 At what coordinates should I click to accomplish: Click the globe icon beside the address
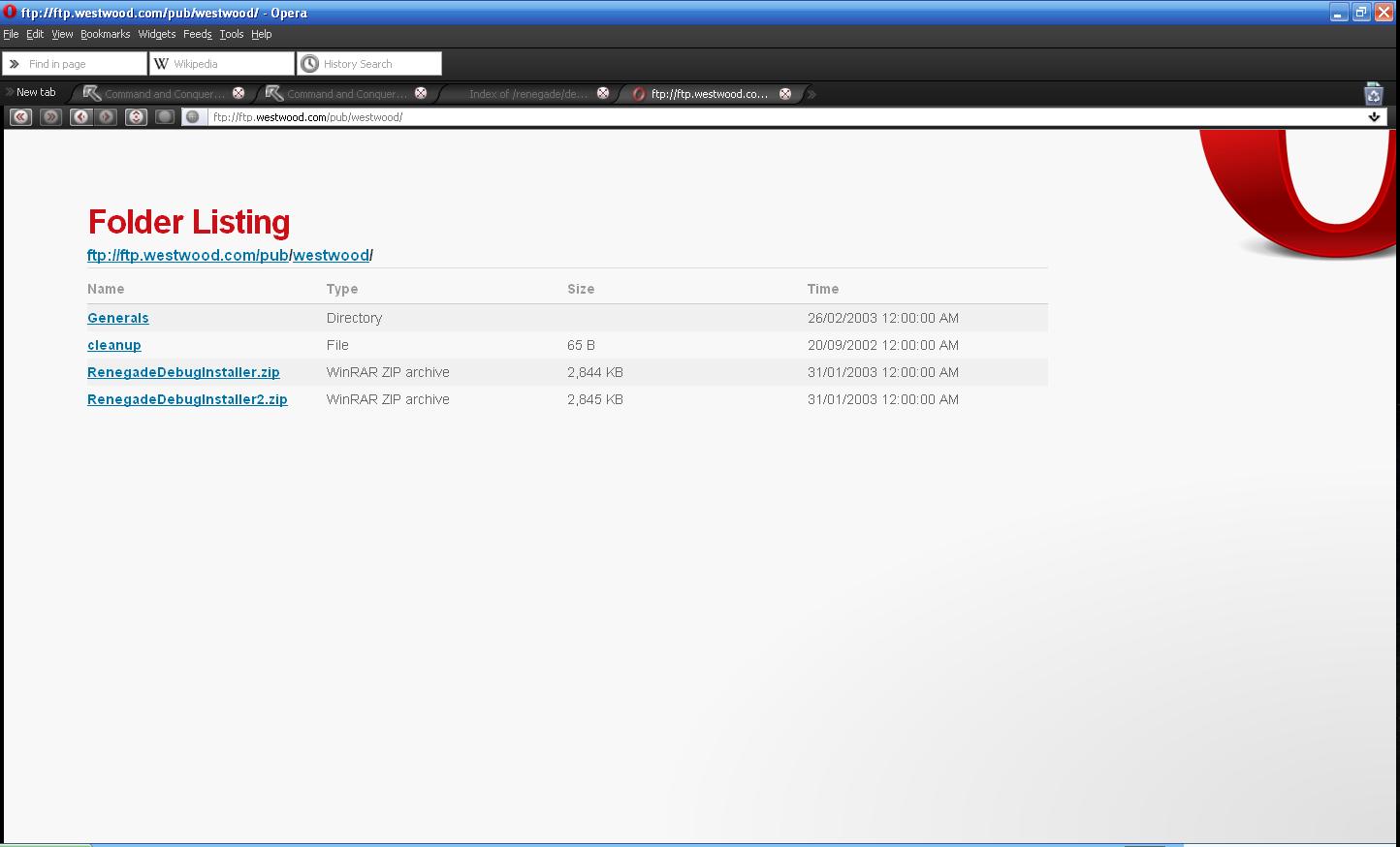pos(193,117)
